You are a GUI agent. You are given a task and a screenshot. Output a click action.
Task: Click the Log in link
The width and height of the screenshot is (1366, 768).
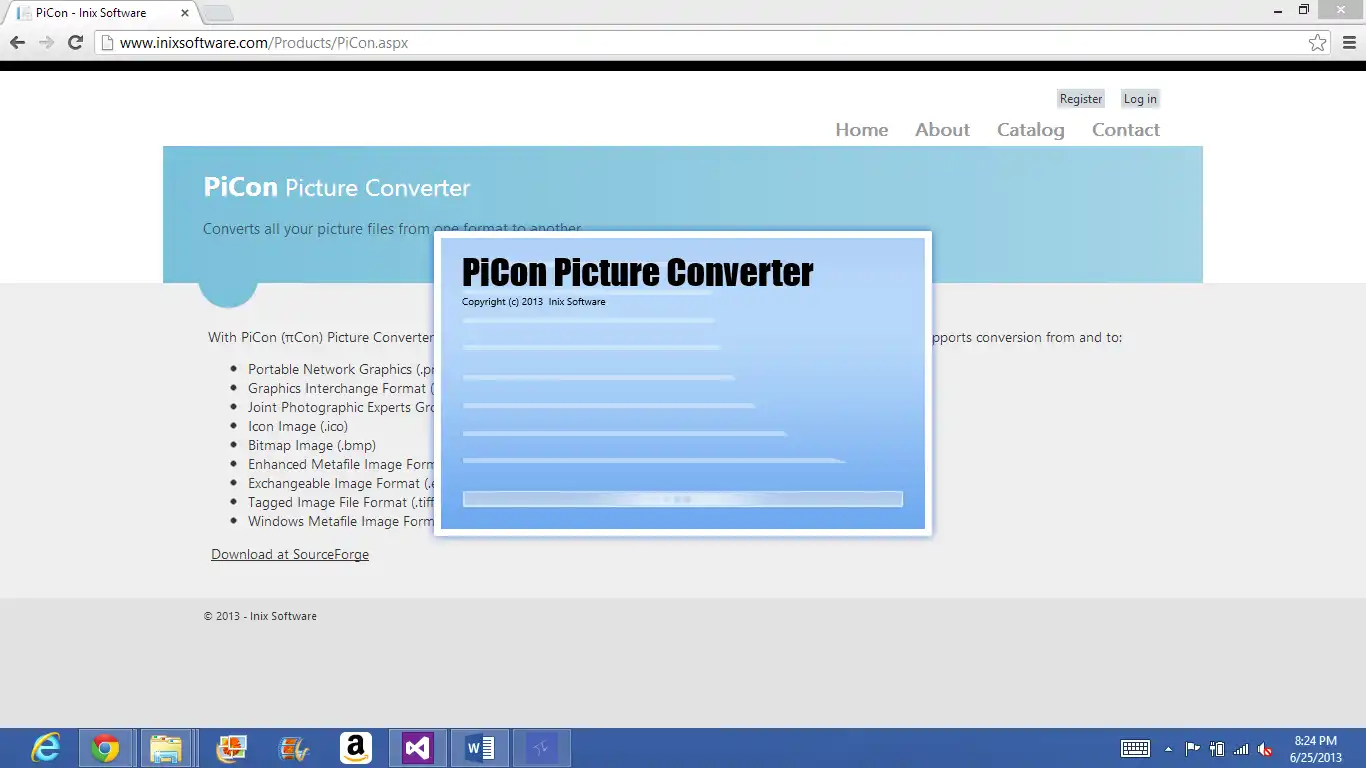1140,99
